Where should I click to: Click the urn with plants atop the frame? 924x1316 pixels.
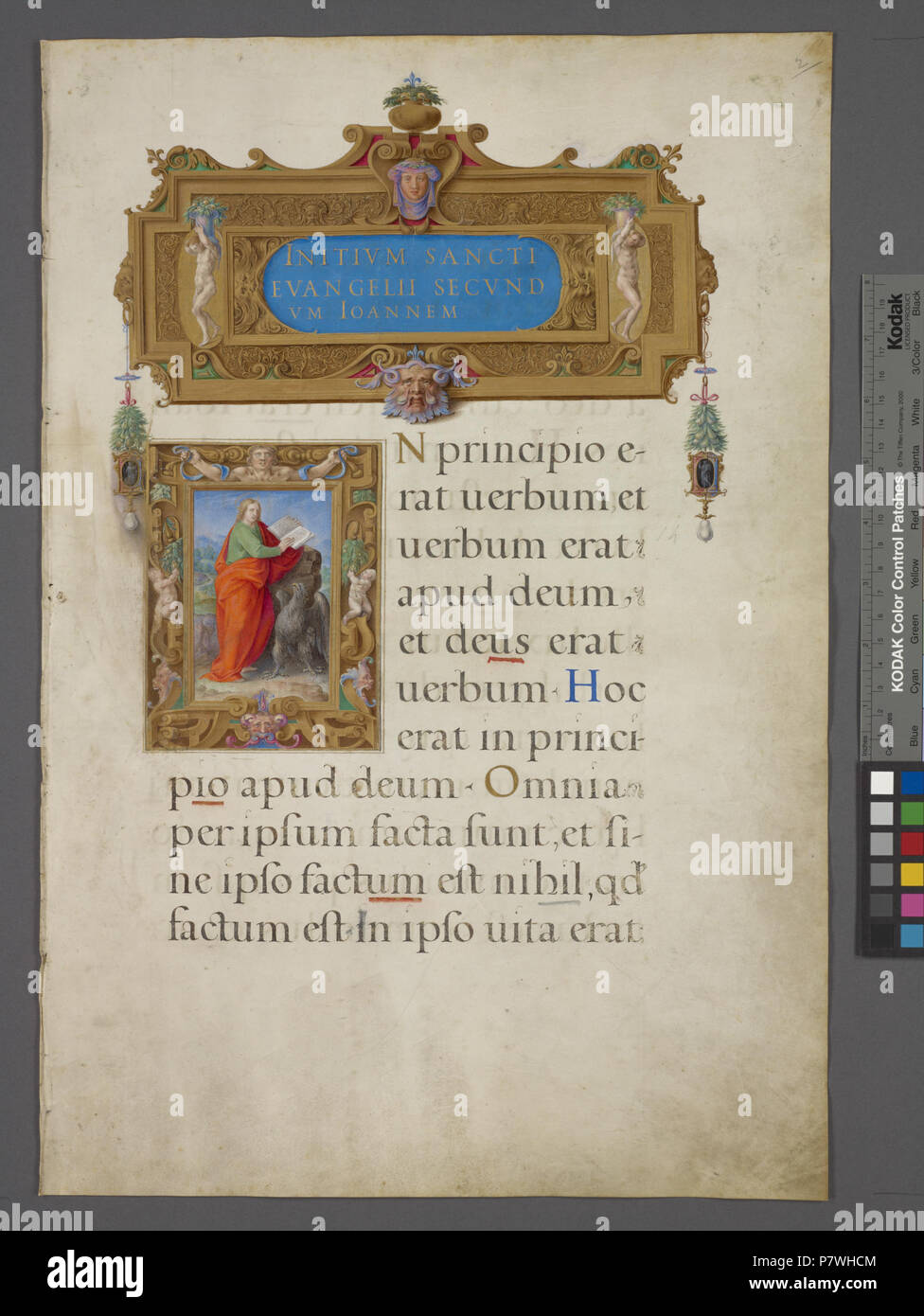[414, 102]
